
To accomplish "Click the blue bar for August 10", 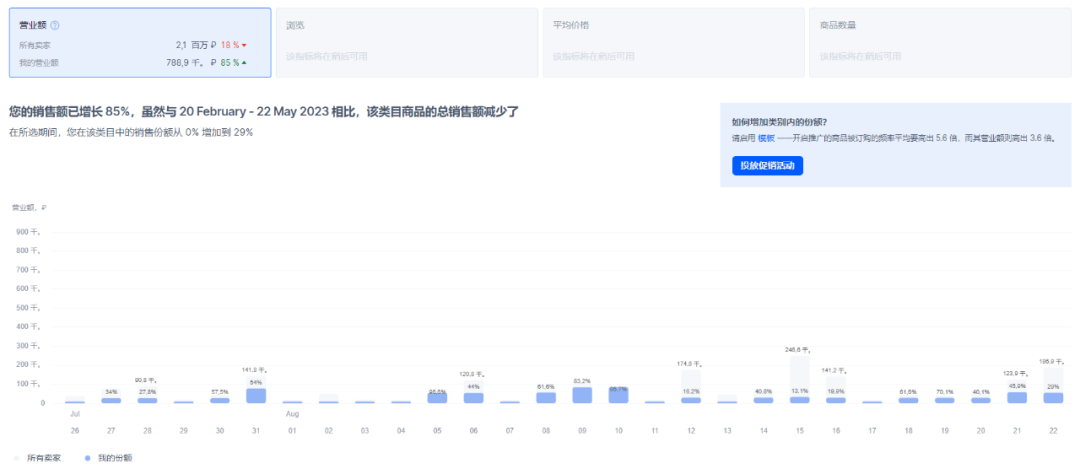I will 619,395.
